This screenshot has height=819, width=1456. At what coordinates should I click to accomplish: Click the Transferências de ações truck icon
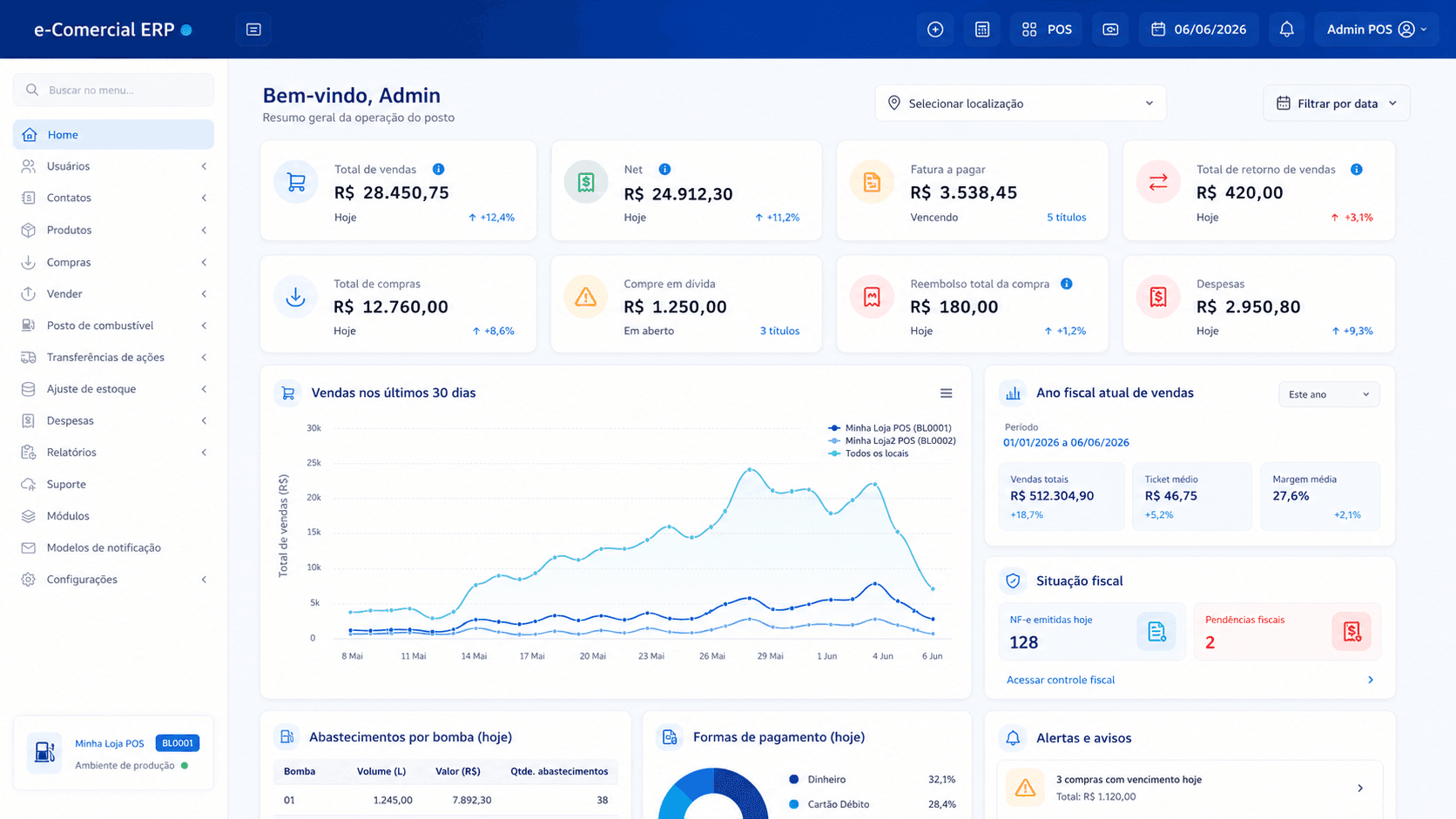coord(29,358)
